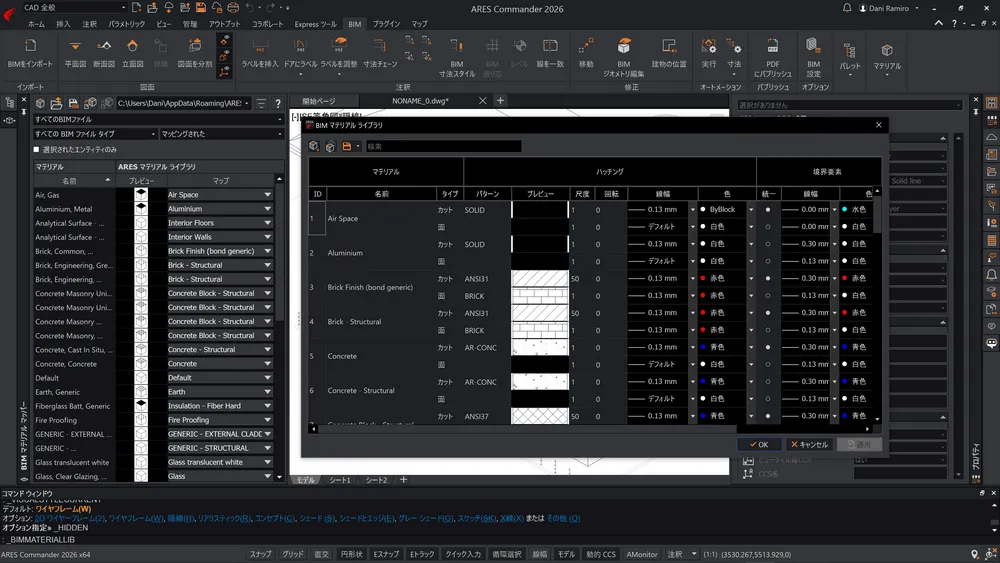Viewport: 1000px width, 563px height.
Task: Click the ANSI31 preview for Brick Finish
Action: [x=540, y=279]
